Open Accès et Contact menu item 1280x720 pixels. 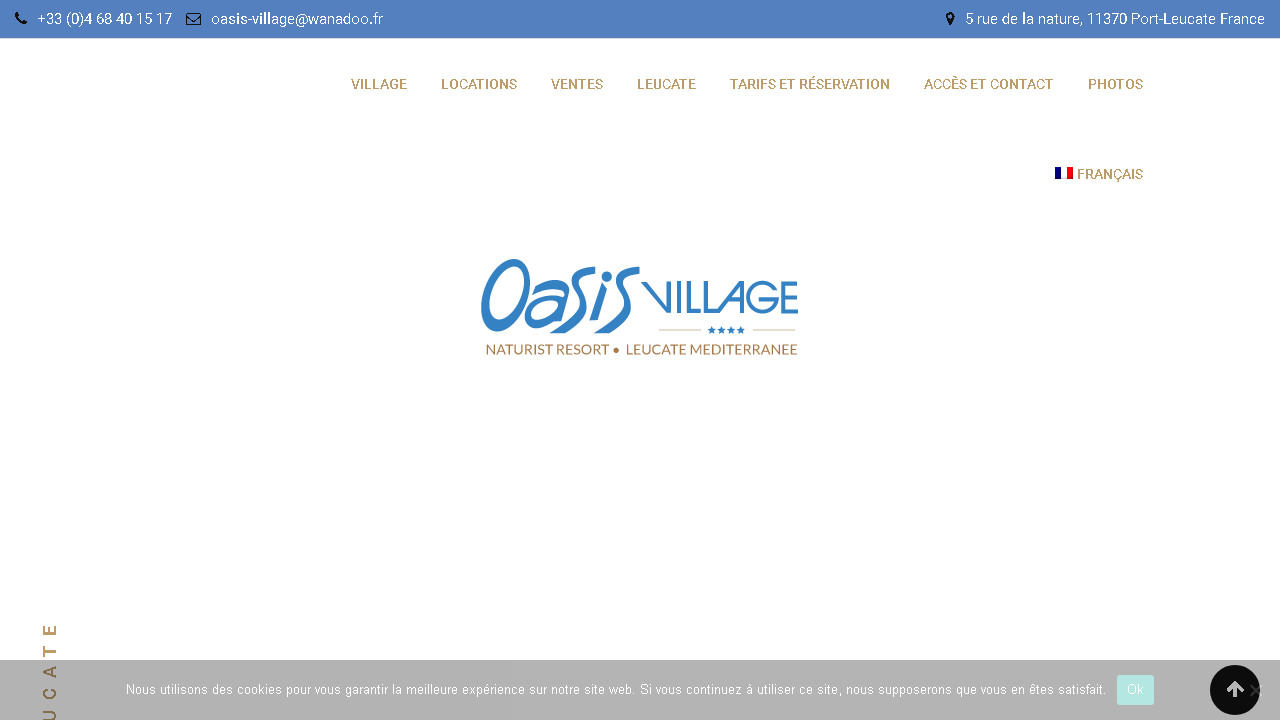(x=989, y=84)
